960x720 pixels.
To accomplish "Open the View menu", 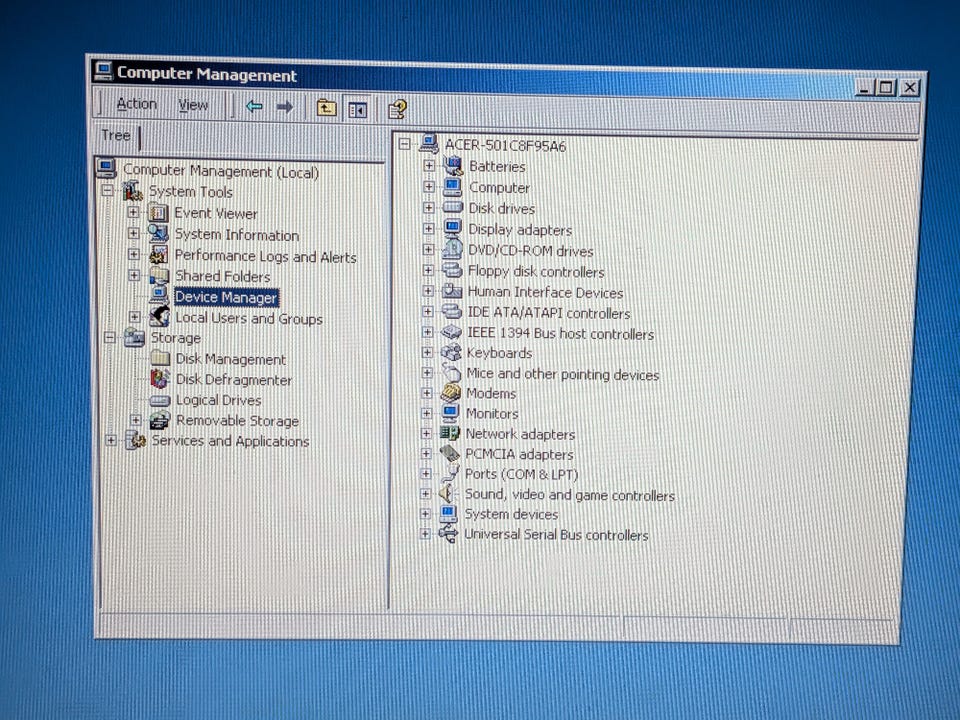I will pyautogui.click(x=193, y=105).
